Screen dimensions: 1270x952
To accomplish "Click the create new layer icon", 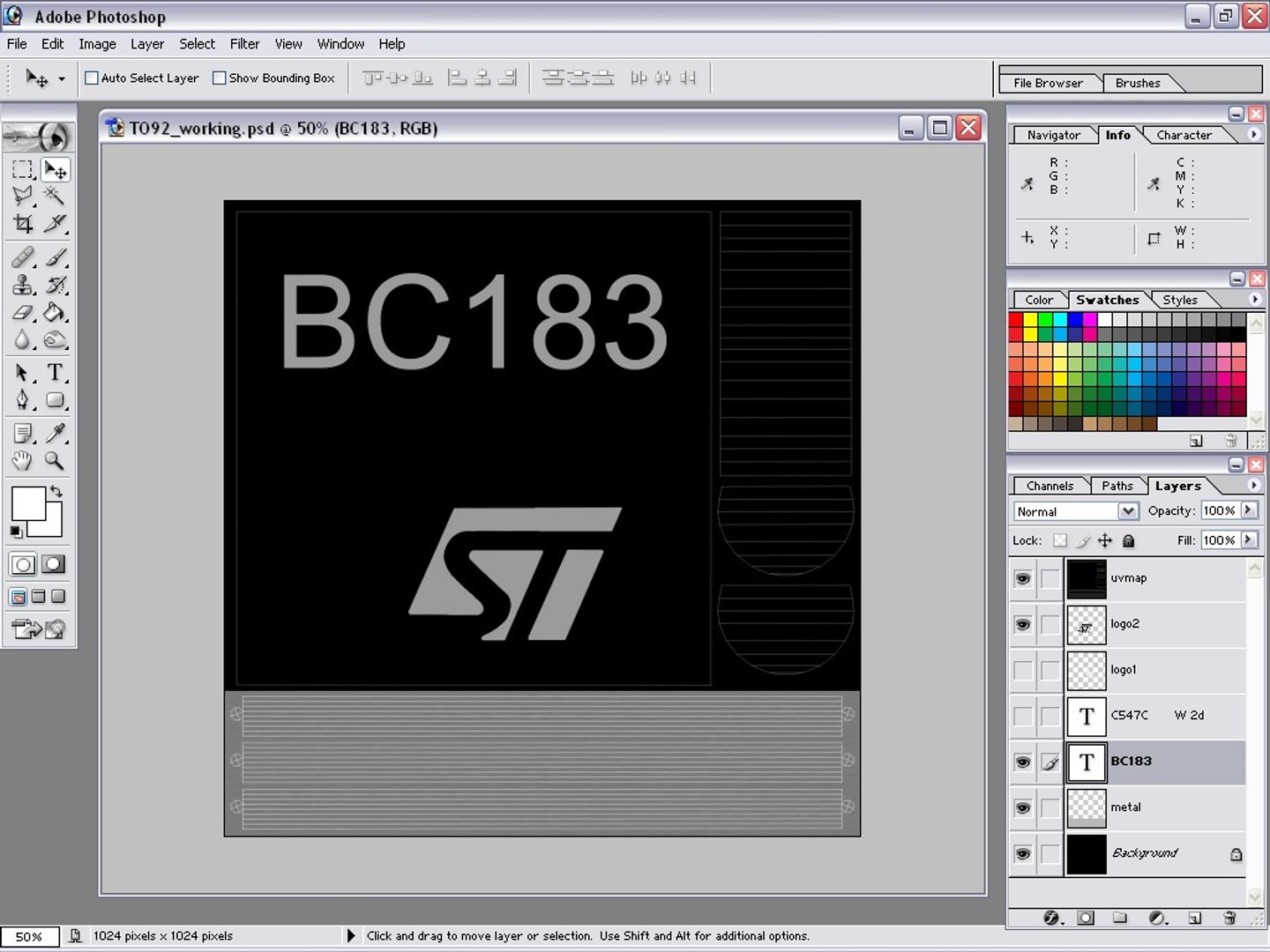I will coord(1195,918).
